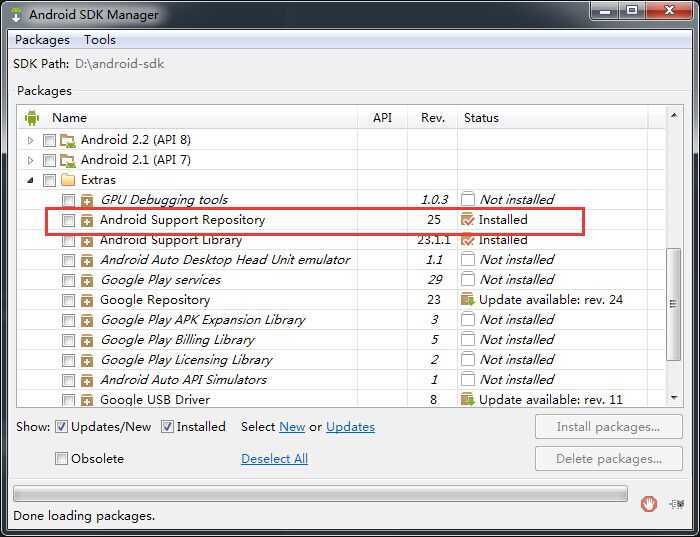Check the Google Play services checkbox
700x537 pixels.
point(68,280)
